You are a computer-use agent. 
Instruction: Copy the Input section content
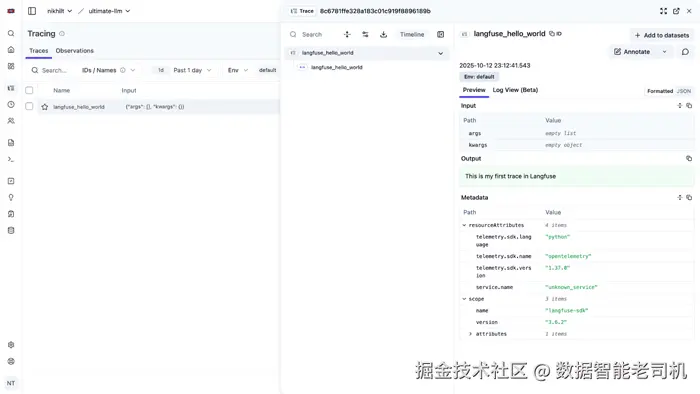[x=689, y=106]
